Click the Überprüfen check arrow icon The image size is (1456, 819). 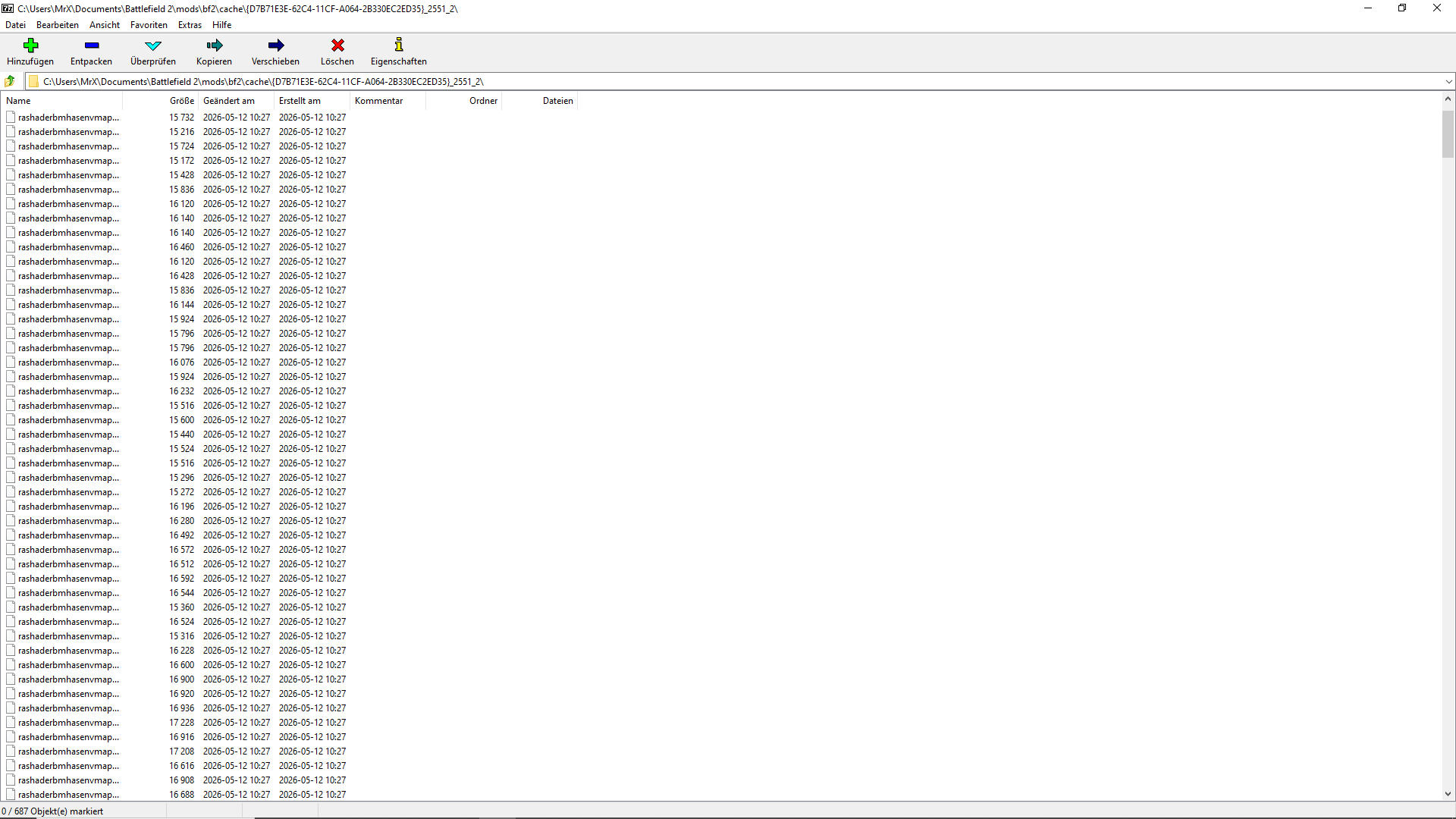[x=153, y=45]
